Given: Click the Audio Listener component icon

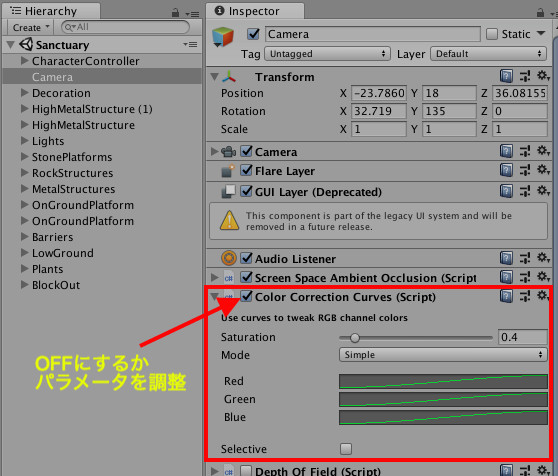Looking at the screenshot, I should [229, 258].
